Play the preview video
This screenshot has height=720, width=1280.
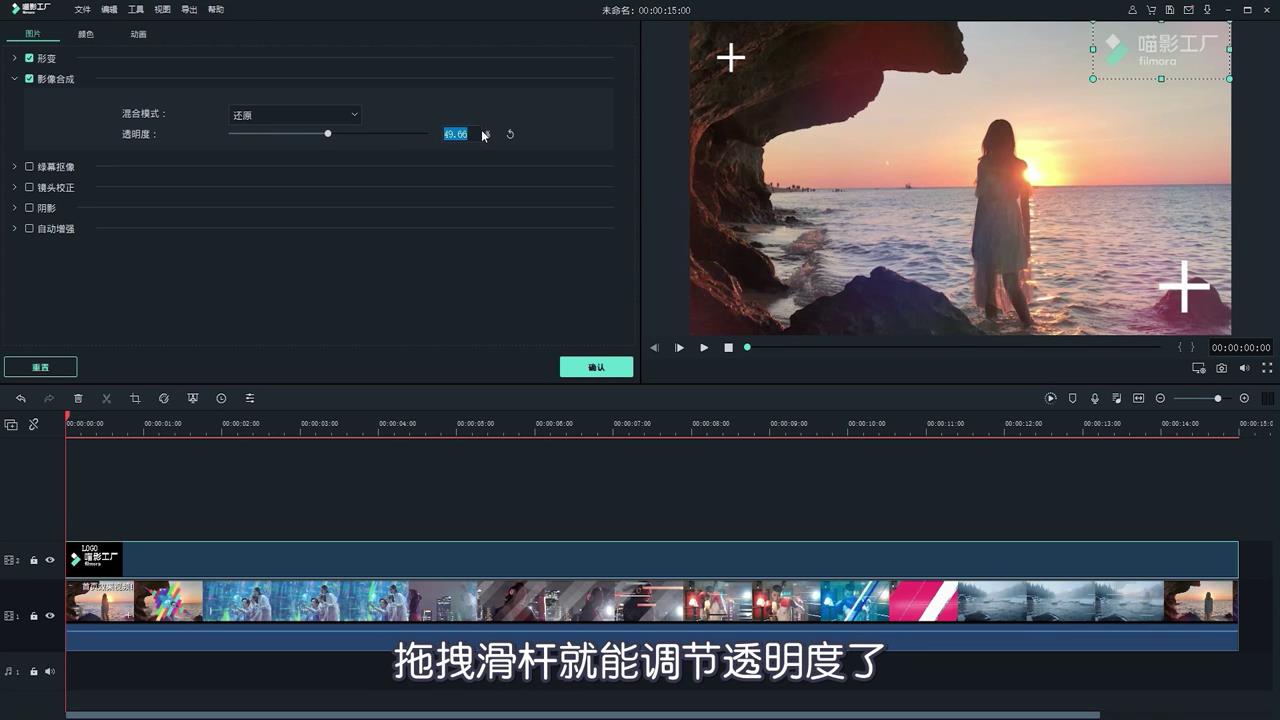point(703,348)
